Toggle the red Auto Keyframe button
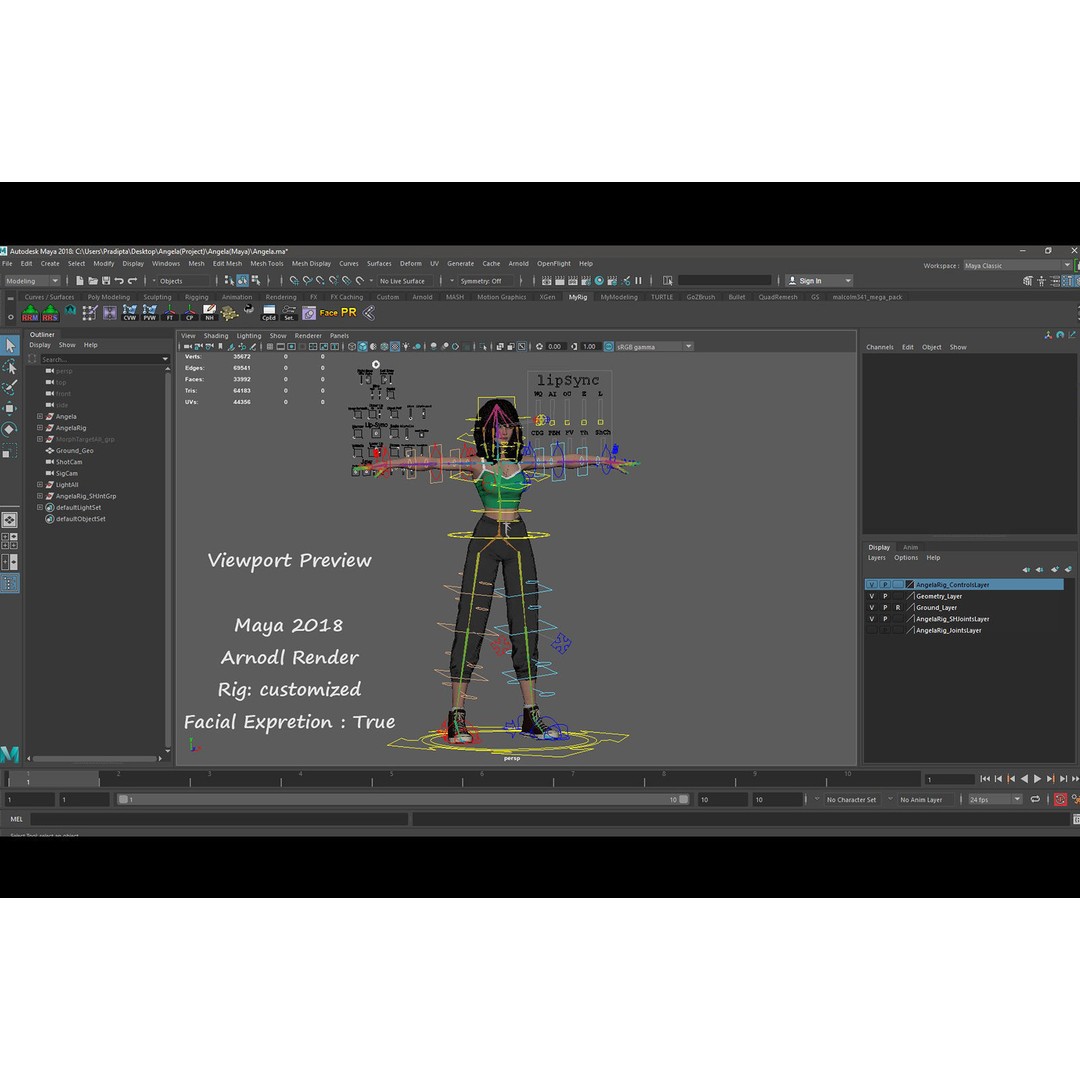 [1060, 799]
